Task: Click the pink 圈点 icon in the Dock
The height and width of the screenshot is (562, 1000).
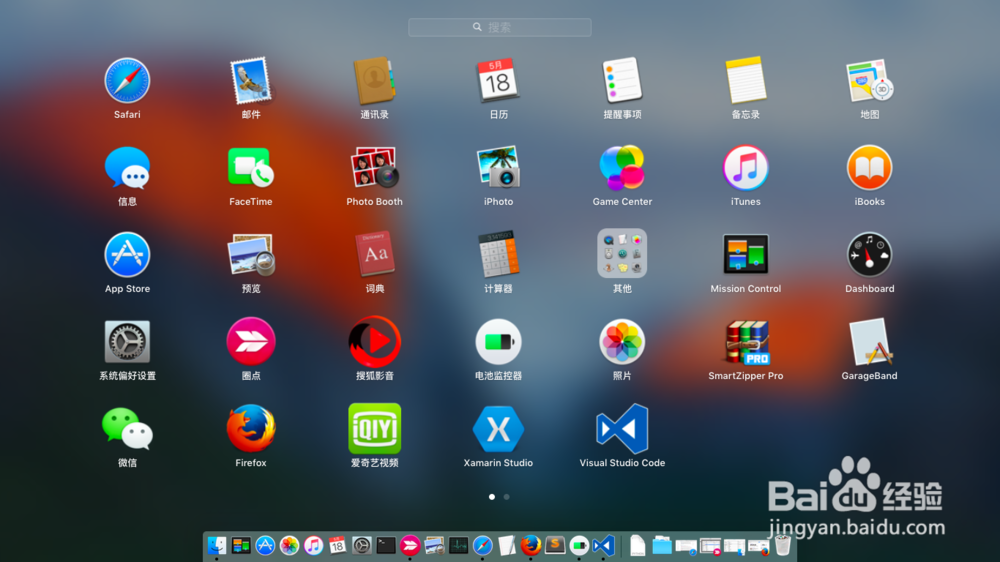Action: click(410, 545)
